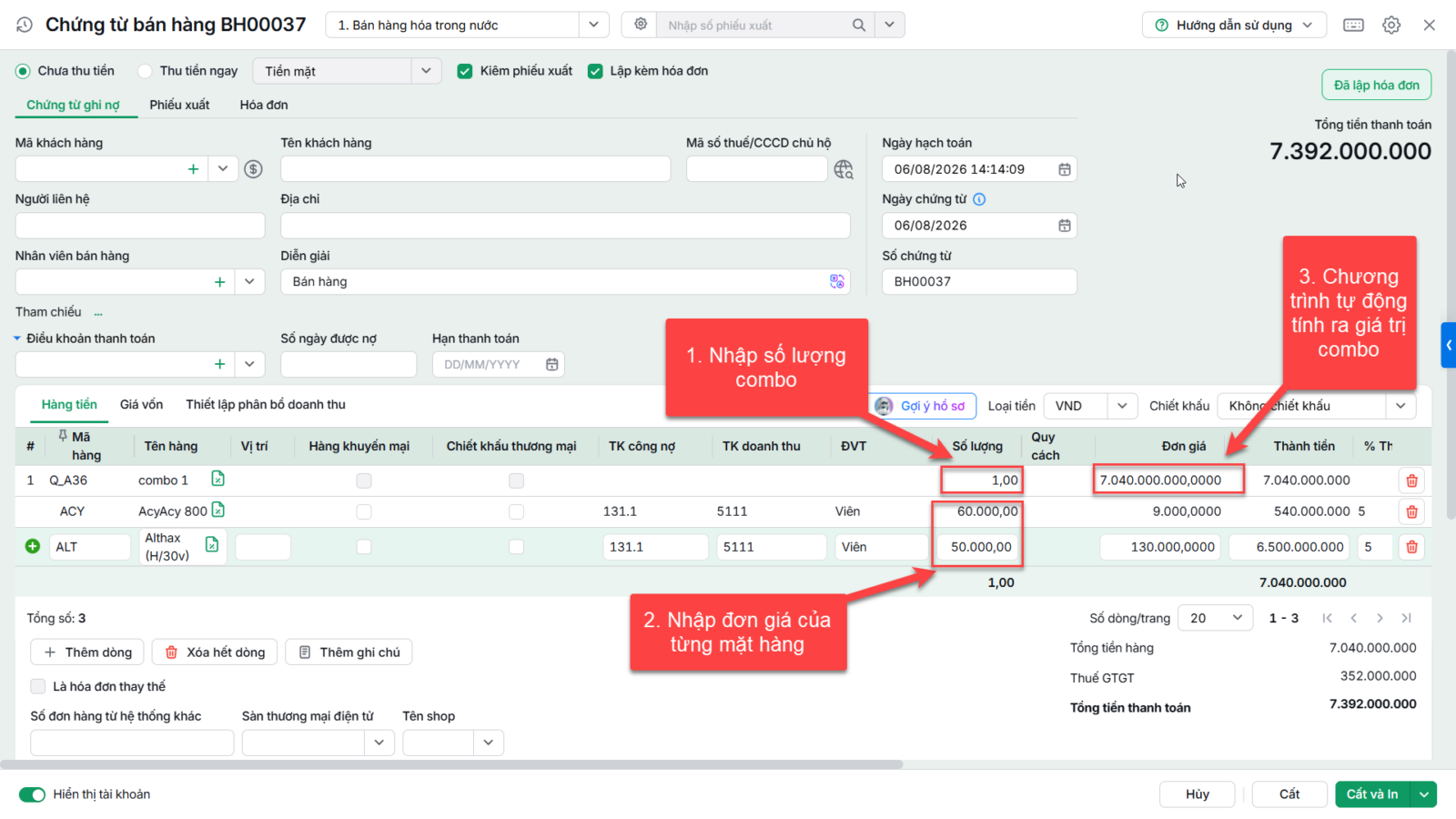Screen dimensions: 1456x819
Task: Click Thêm dòng button
Action: pyautogui.click(x=87, y=652)
